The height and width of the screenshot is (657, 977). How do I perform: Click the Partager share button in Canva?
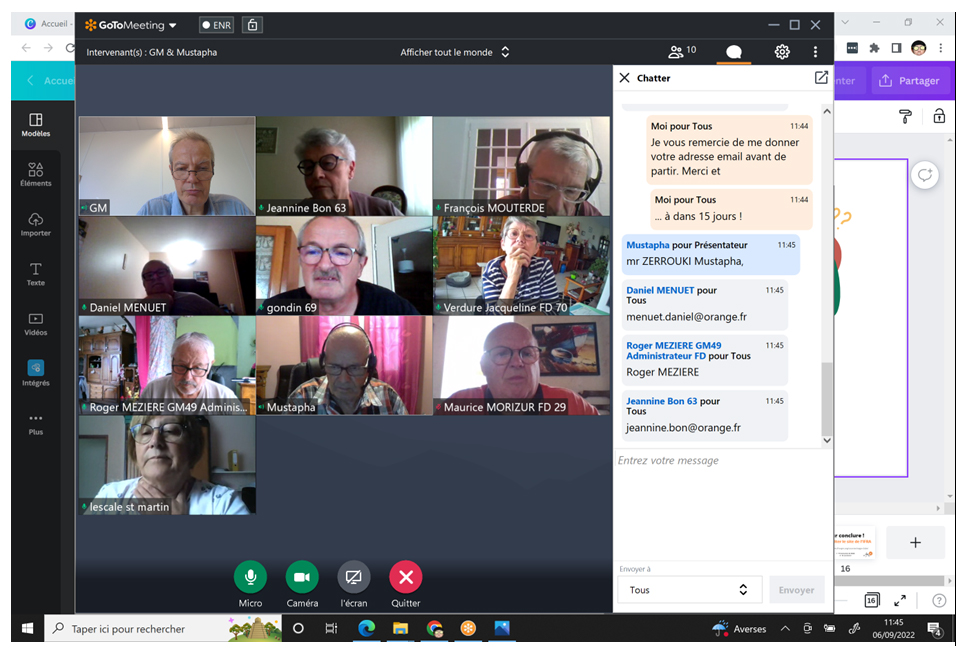pyautogui.click(x=908, y=81)
